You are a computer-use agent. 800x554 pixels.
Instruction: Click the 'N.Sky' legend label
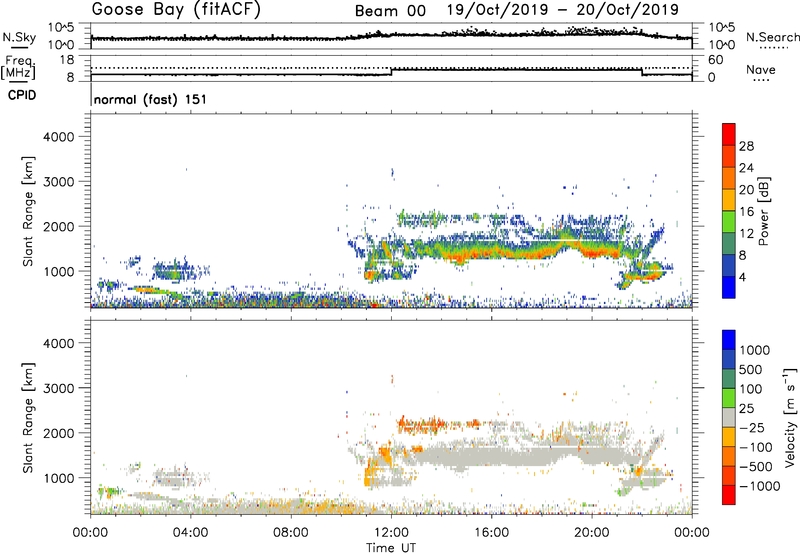coord(19,37)
